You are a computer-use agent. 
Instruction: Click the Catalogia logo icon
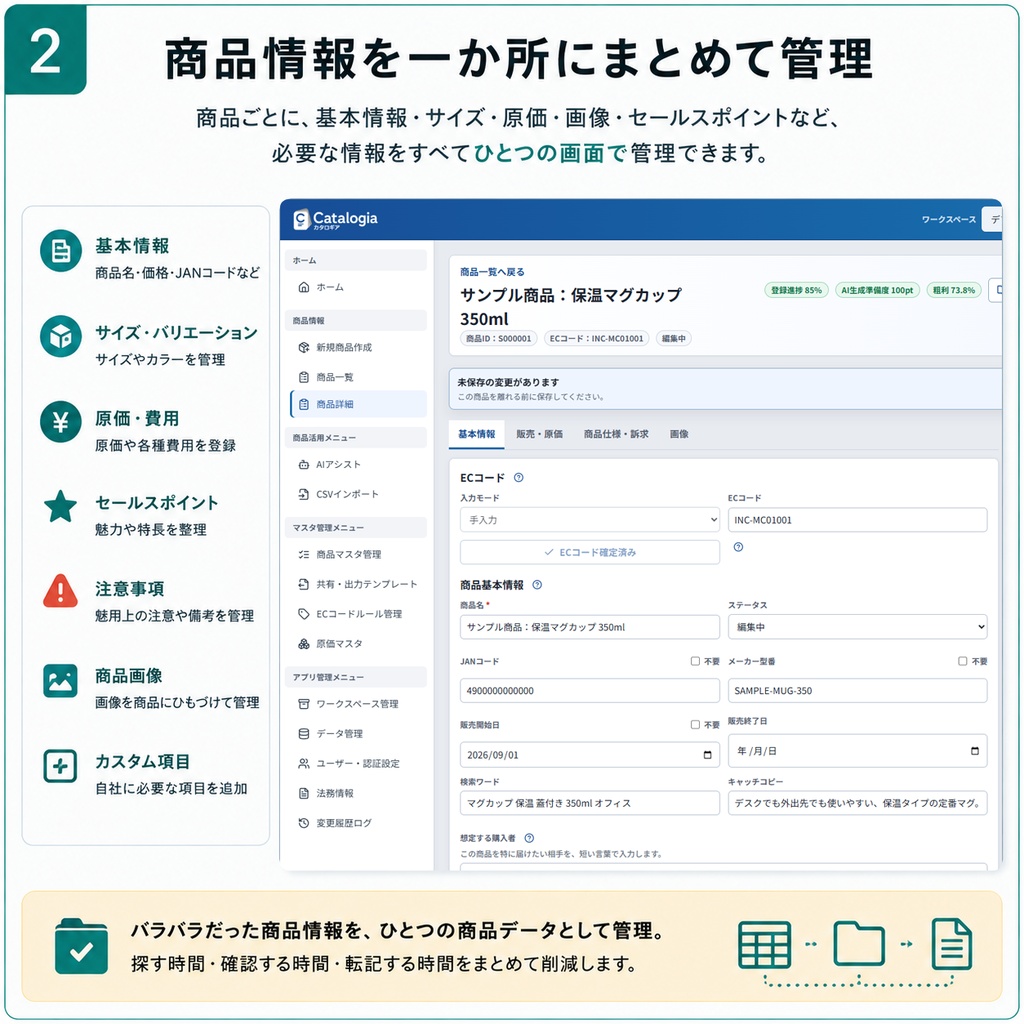(x=301, y=219)
